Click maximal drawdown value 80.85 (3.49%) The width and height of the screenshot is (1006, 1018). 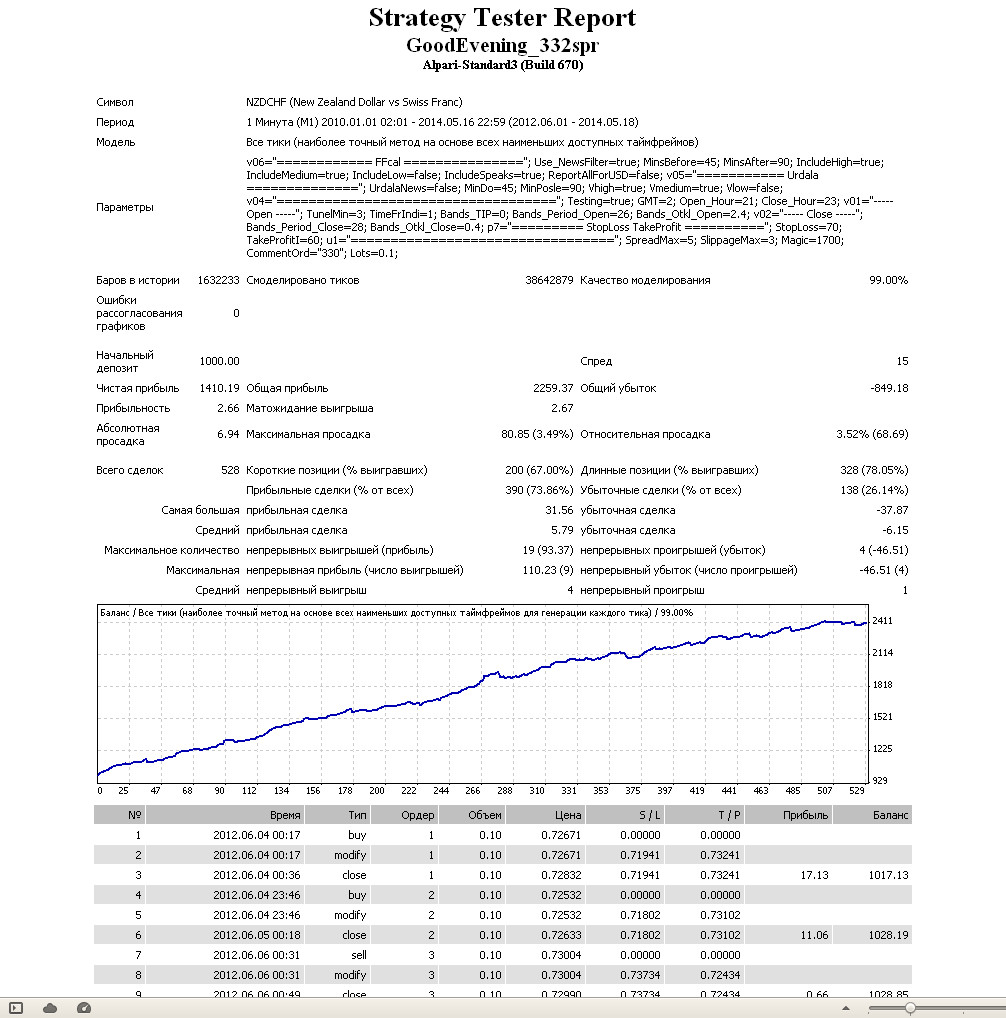click(x=537, y=434)
